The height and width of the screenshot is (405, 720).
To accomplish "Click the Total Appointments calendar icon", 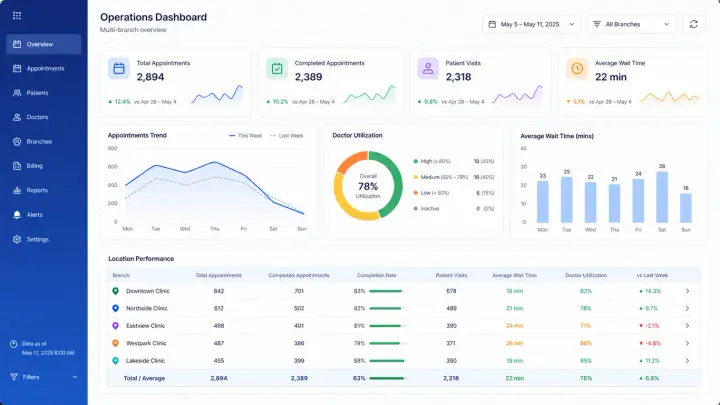I will (x=119, y=68).
